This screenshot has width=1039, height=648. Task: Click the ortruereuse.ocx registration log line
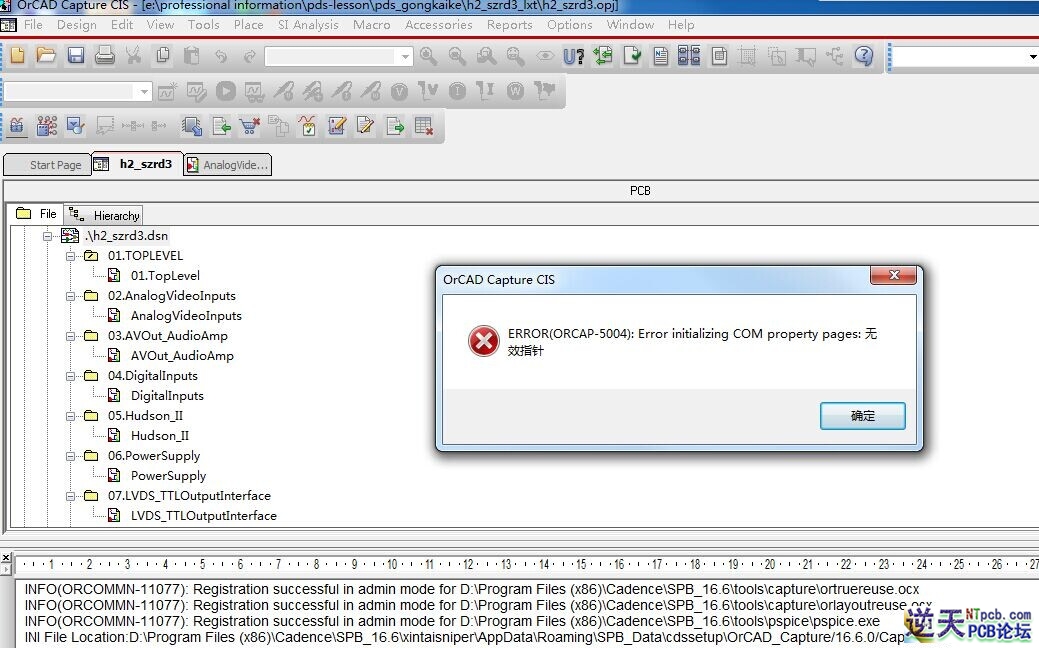(x=472, y=589)
